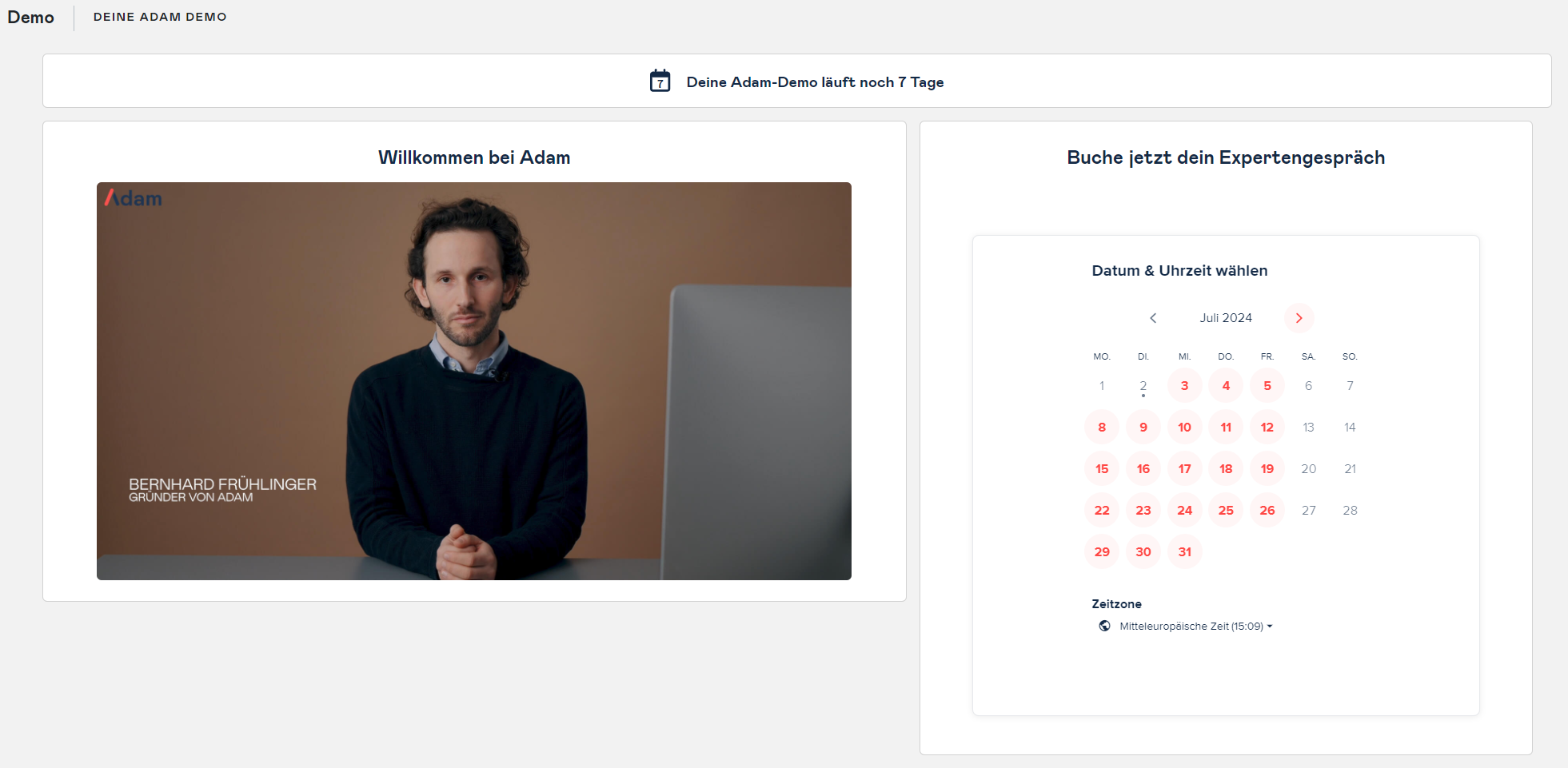The image size is (1568, 768).
Task: Click the unavailable Sunday date 28
Action: pos(1351,511)
